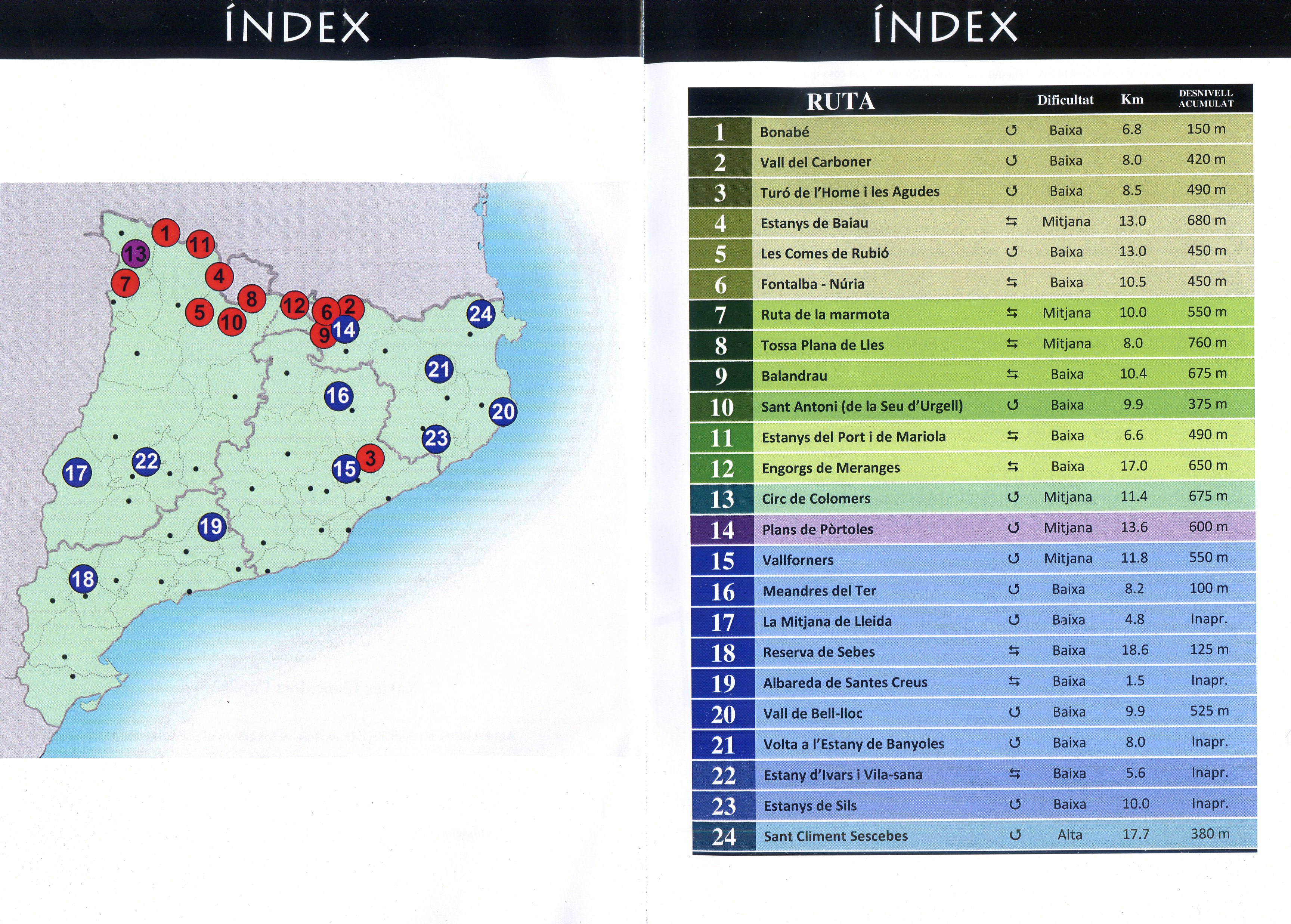
Task: Click the Dificultat column header
Action: coord(1065,100)
